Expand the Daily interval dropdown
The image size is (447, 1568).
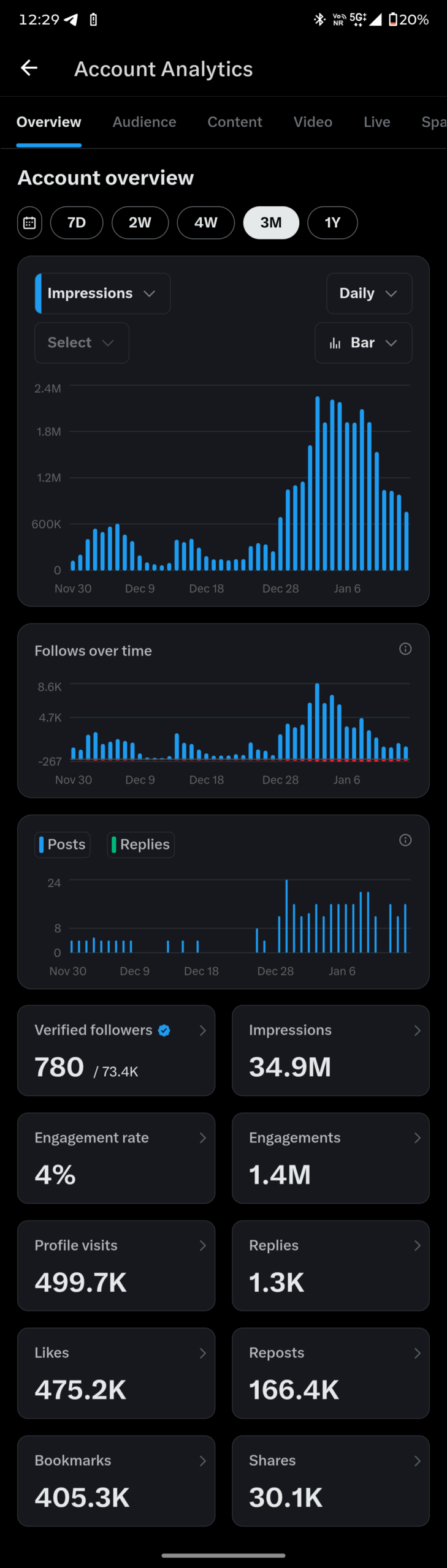click(369, 293)
